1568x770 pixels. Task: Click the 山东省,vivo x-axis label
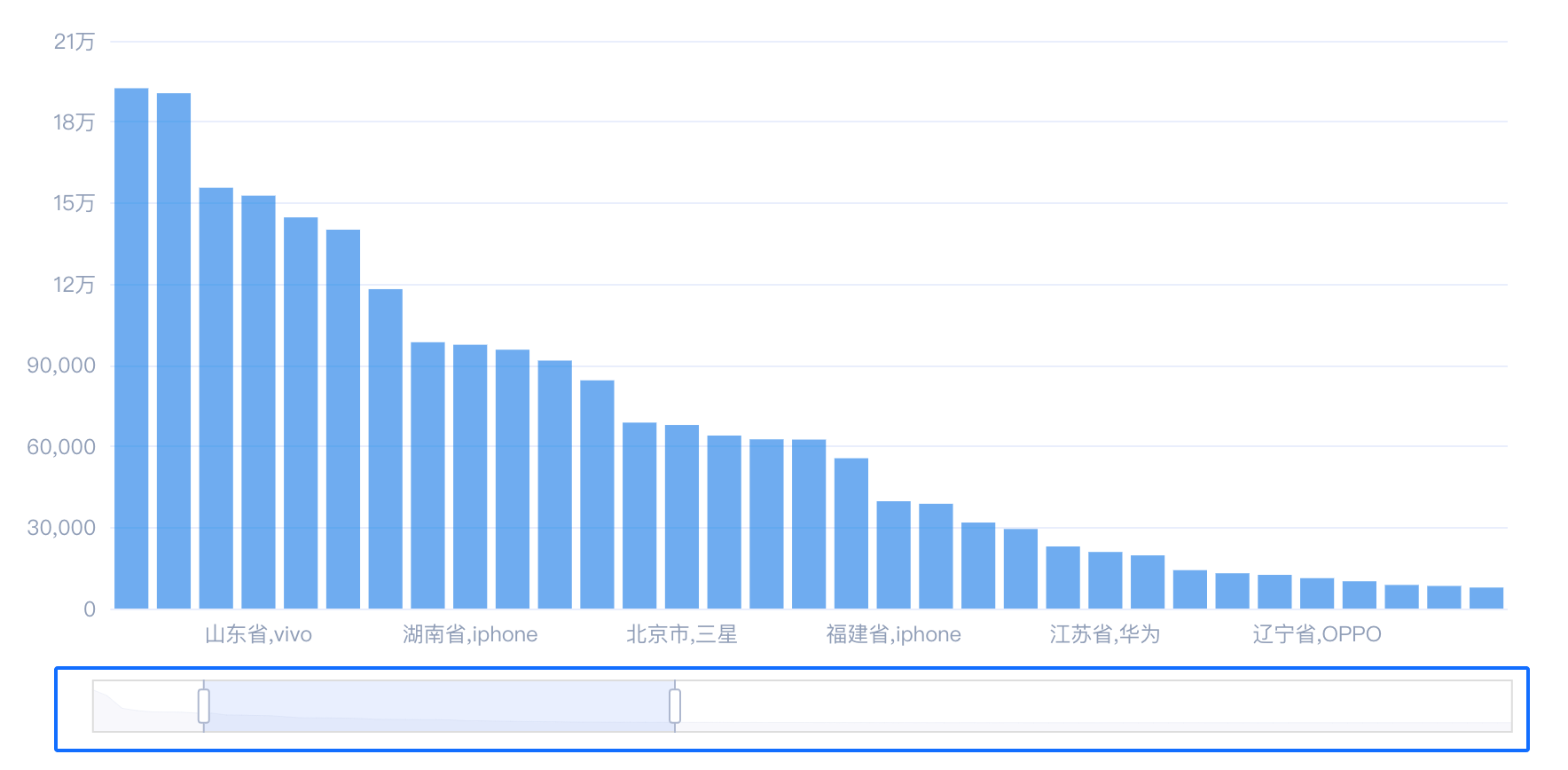[258, 634]
